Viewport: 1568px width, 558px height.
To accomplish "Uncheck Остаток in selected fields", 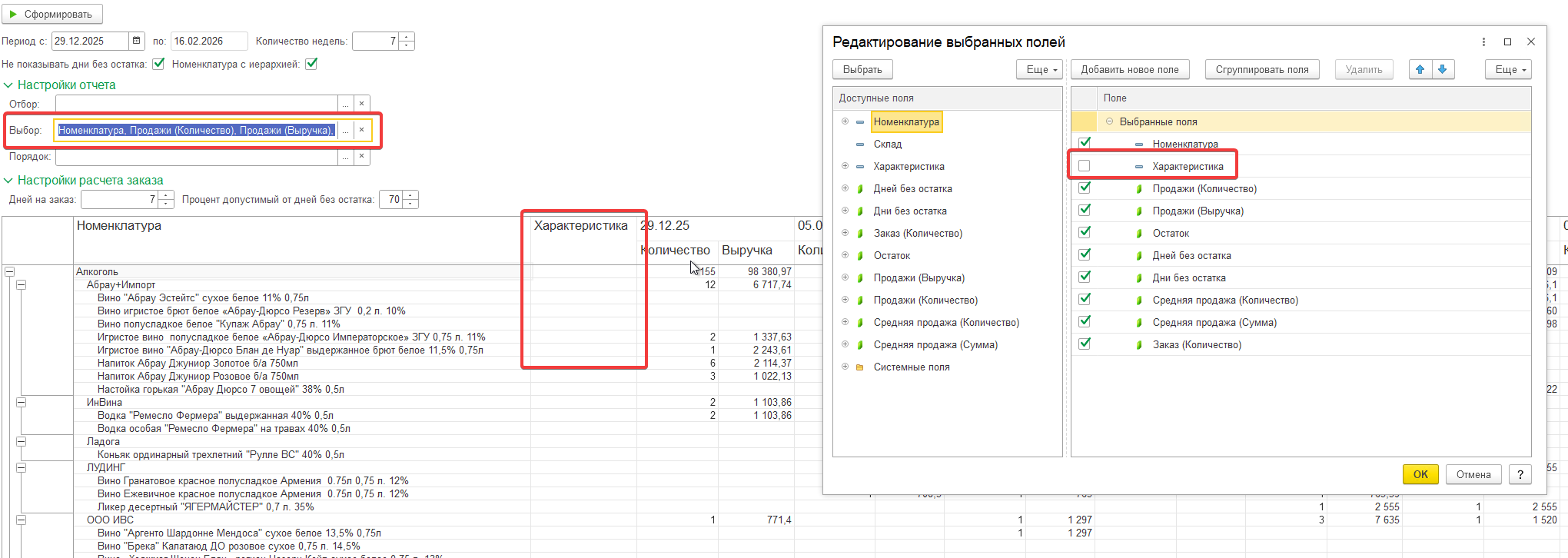I will 1085,232.
